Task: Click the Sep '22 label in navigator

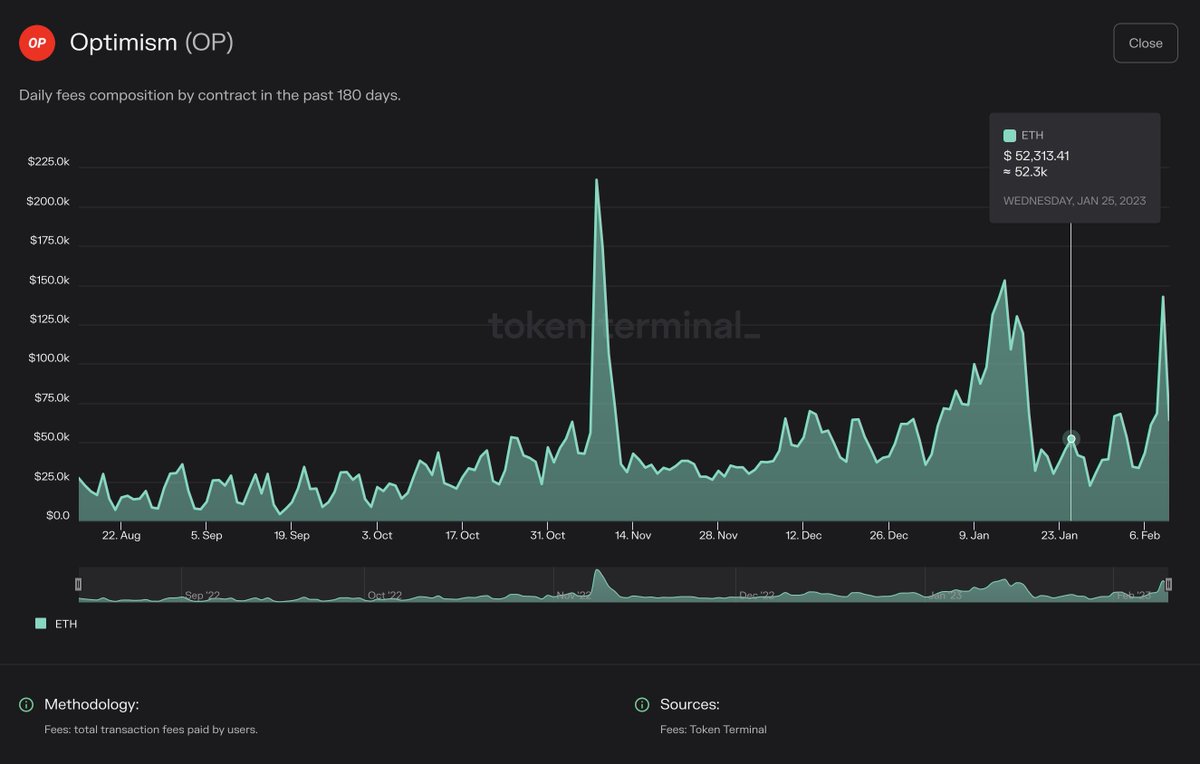Action: coord(202,595)
